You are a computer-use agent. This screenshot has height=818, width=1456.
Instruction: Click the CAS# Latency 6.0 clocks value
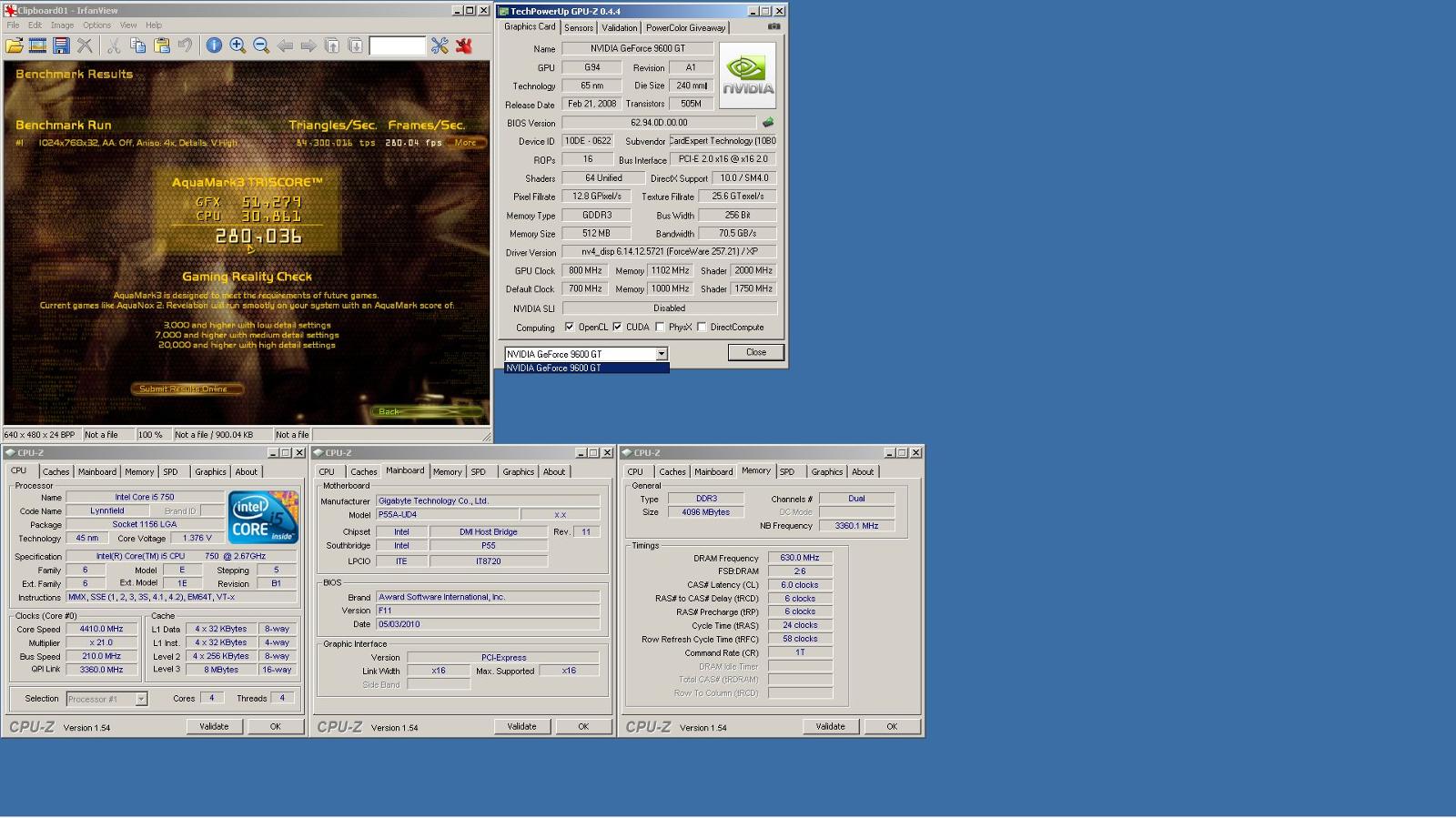coord(800,585)
